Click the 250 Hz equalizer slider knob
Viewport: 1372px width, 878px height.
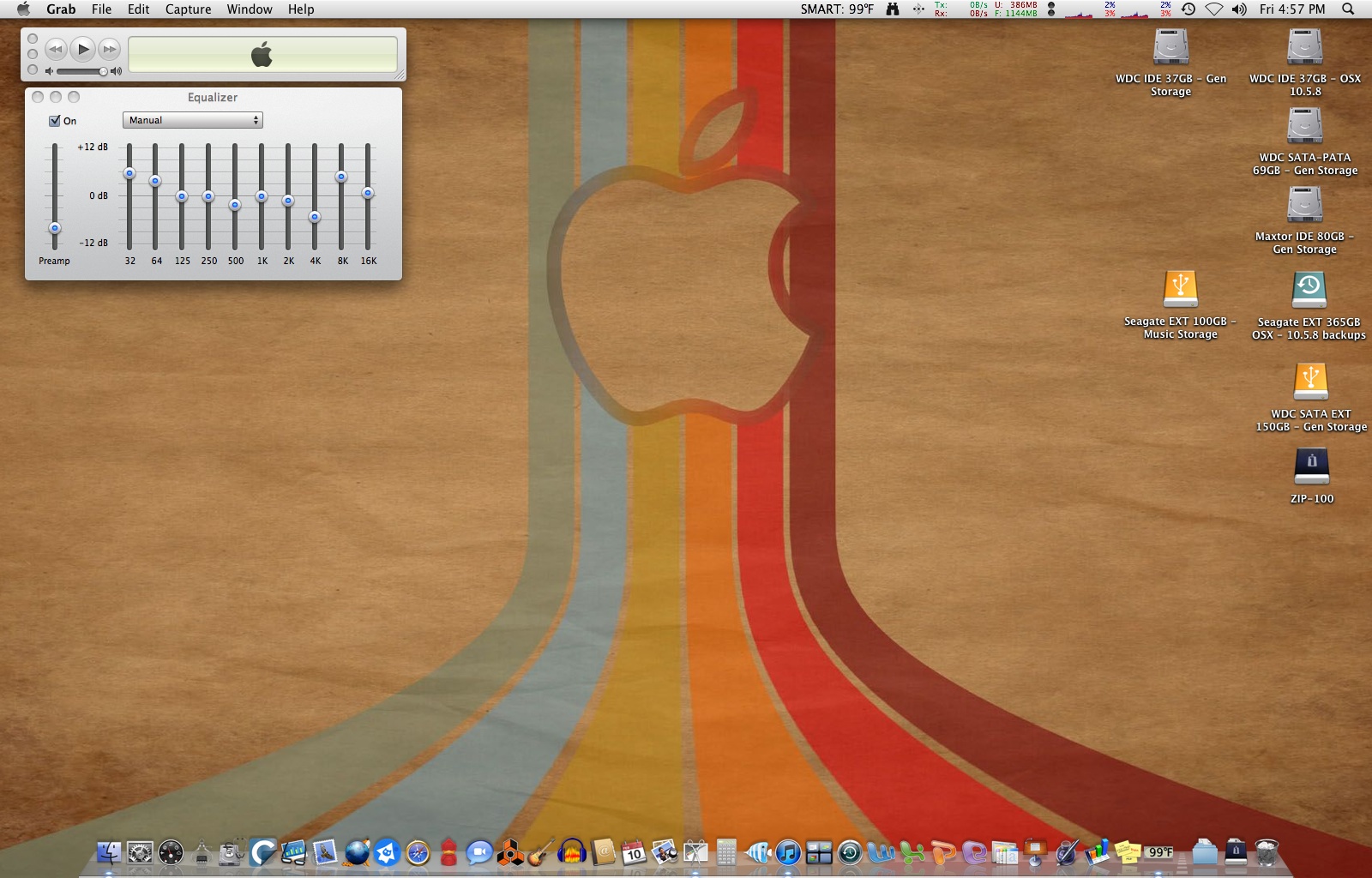point(208,196)
